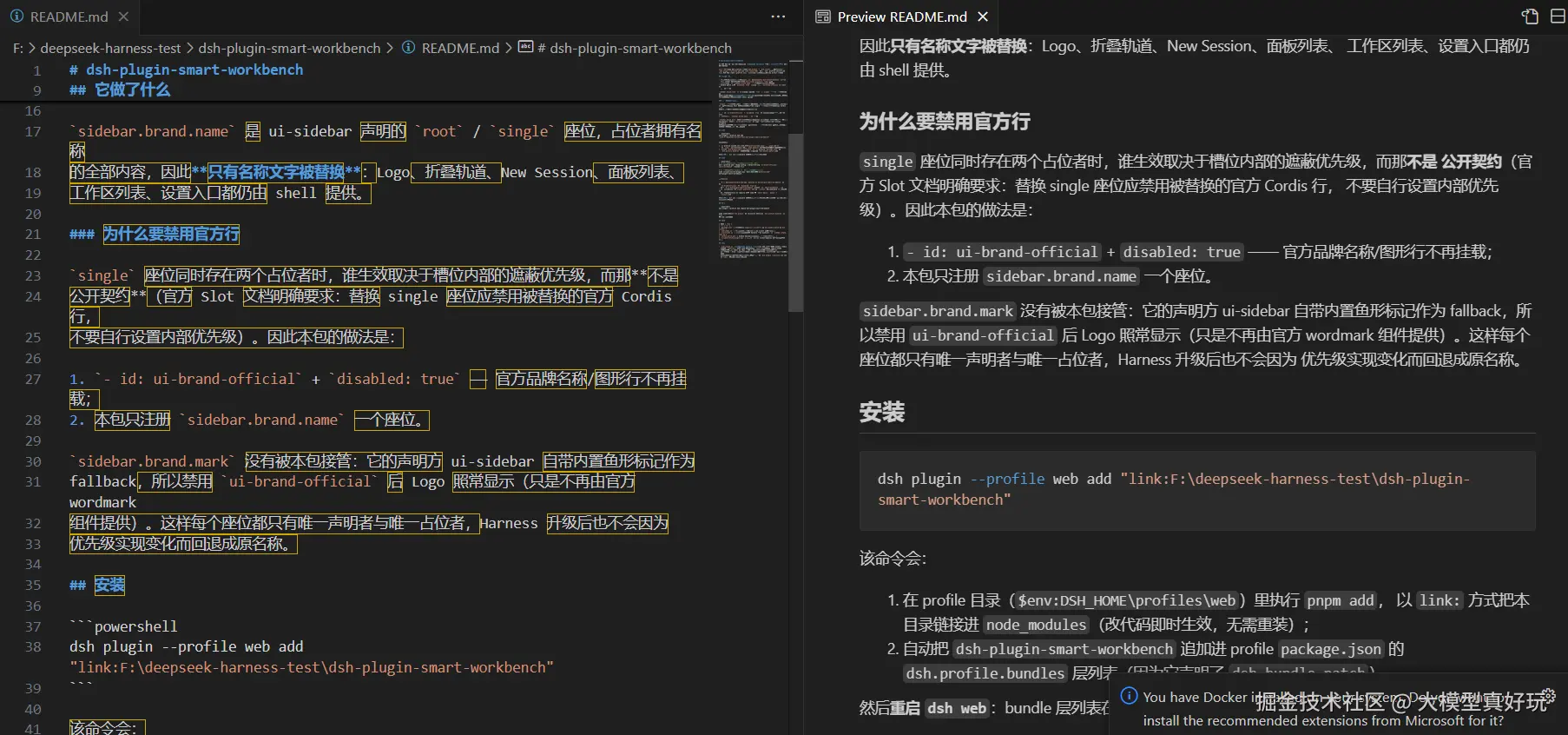The image size is (1568, 735).
Task: Click the 'dsh web' inline code in preview
Action: pyautogui.click(x=957, y=708)
